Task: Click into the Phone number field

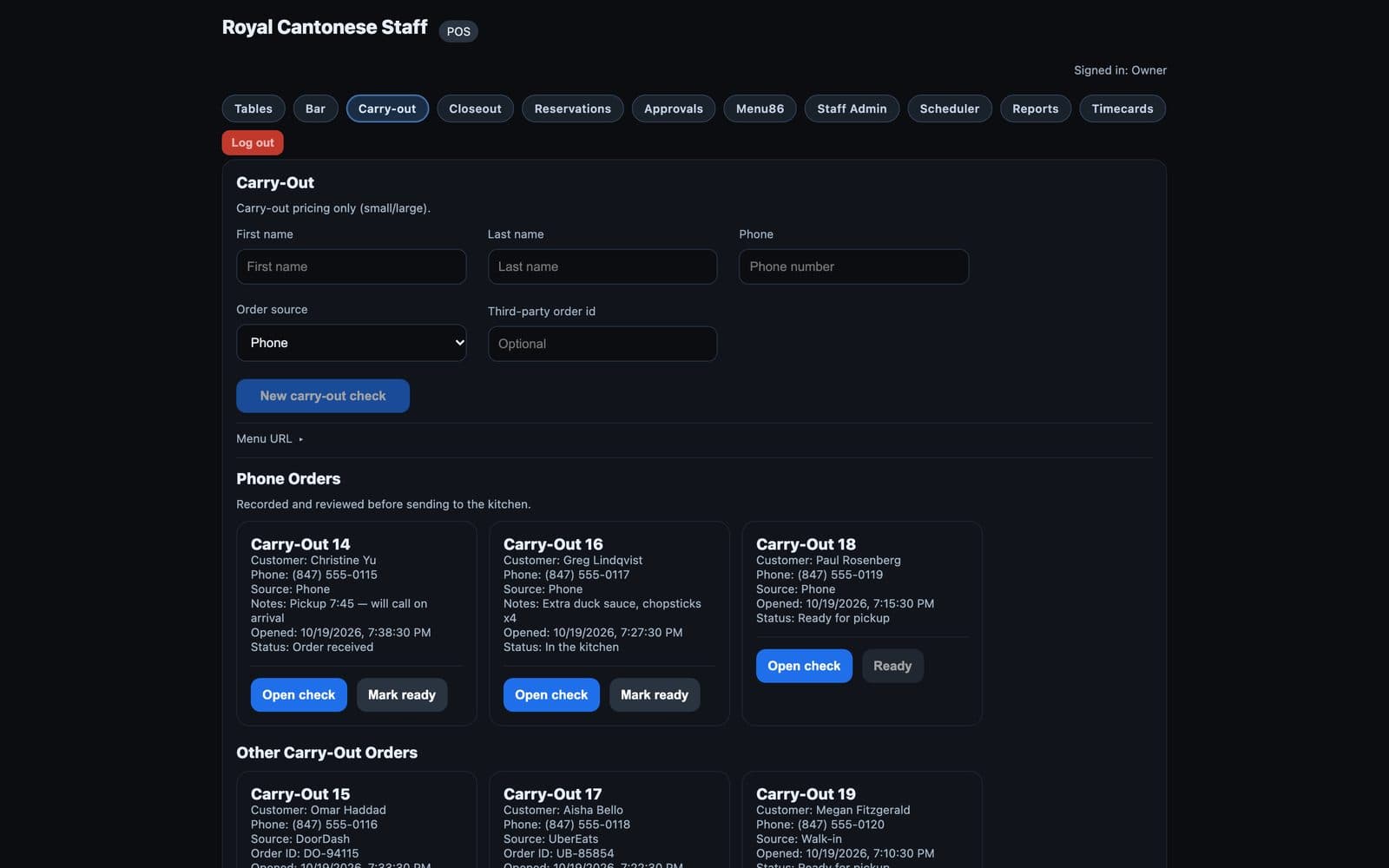Action: click(853, 266)
